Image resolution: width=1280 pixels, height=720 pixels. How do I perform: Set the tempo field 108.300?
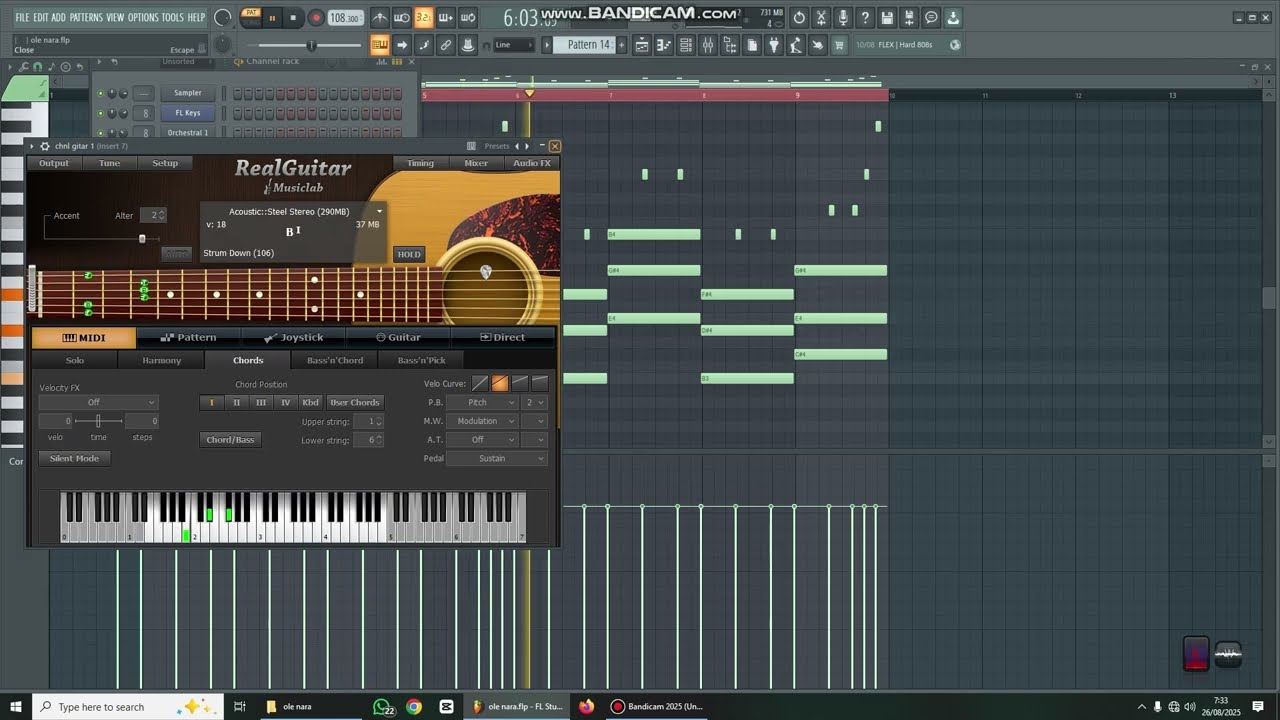[346, 18]
